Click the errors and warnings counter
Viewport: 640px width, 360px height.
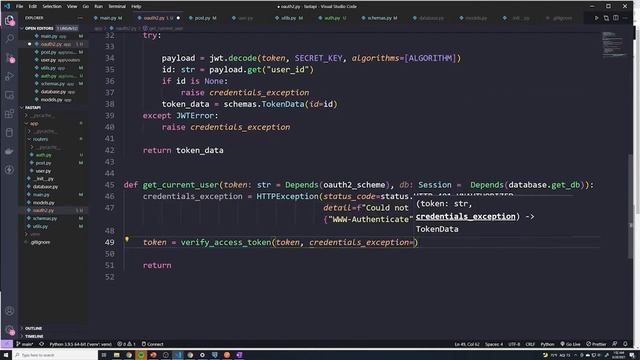(127, 344)
